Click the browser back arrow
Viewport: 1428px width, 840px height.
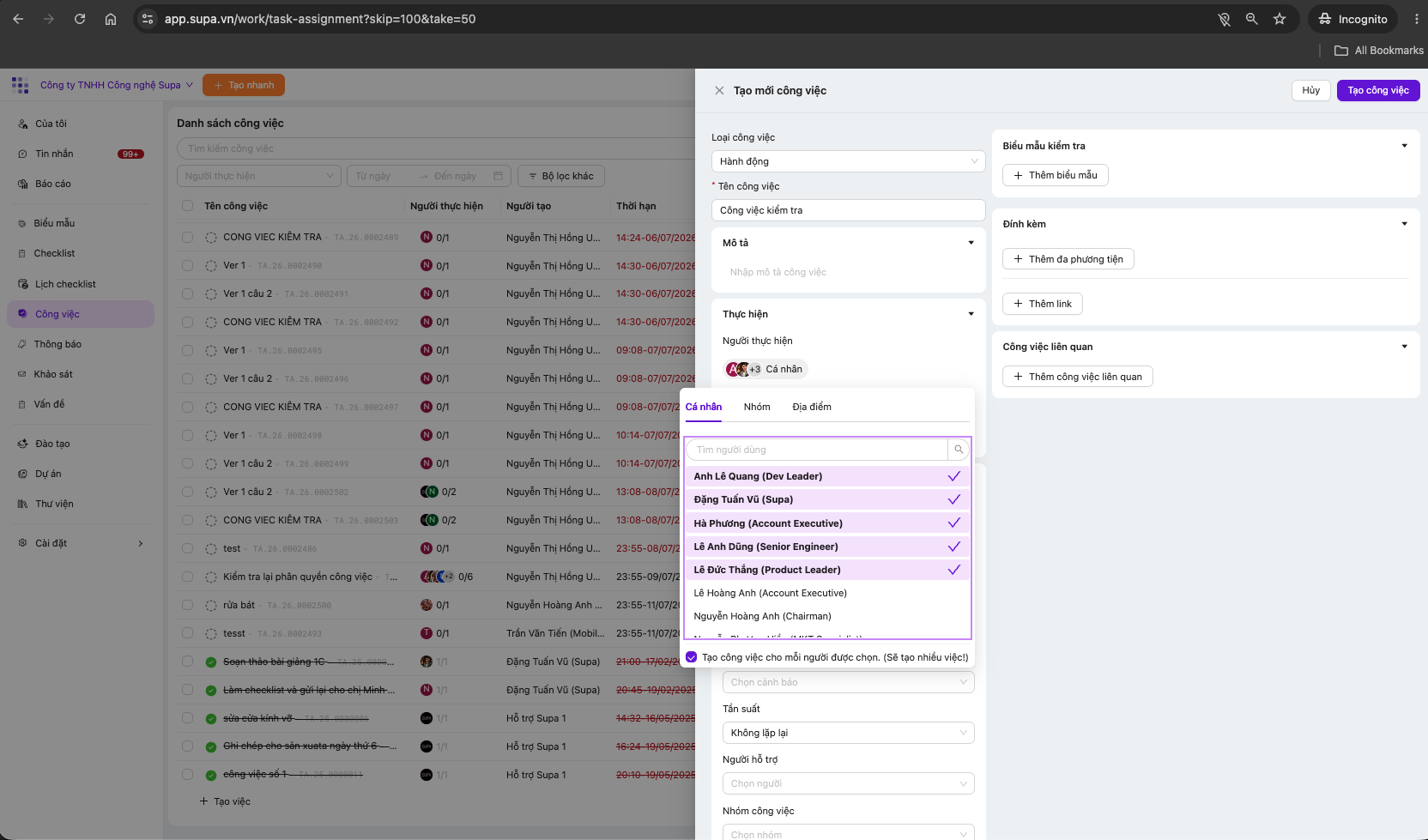18,19
